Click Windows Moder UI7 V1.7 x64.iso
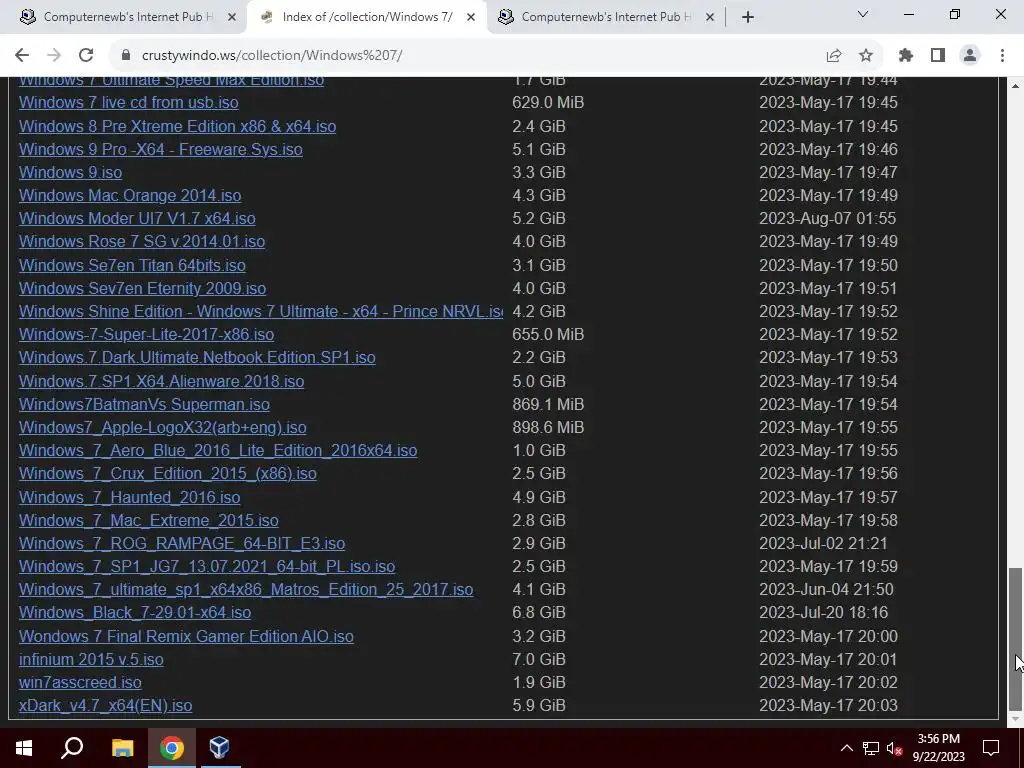This screenshot has width=1024, height=768. [137, 218]
